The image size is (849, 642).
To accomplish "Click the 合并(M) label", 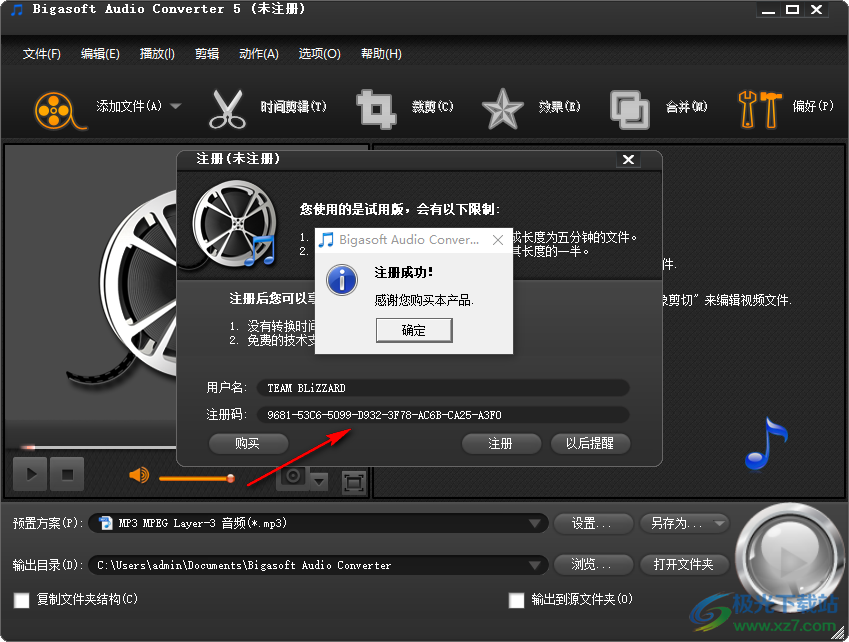I will 687,107.
